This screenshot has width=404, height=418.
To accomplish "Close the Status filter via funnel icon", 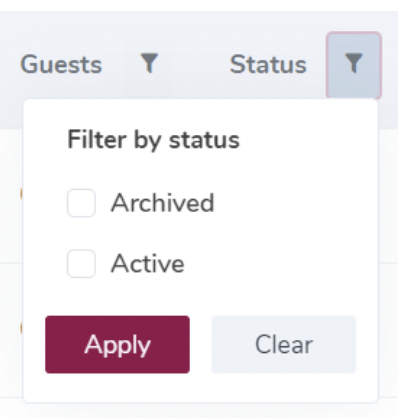I will [354, 65].
